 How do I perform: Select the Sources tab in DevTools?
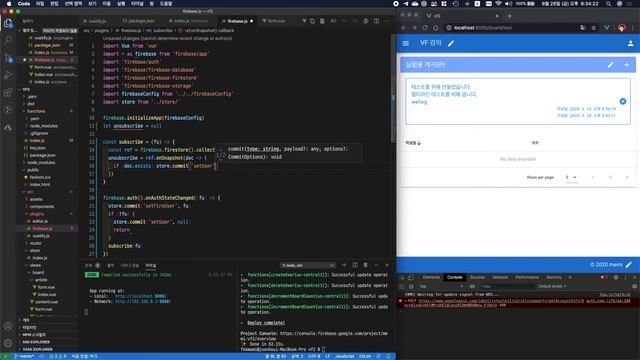coord(477,278)
